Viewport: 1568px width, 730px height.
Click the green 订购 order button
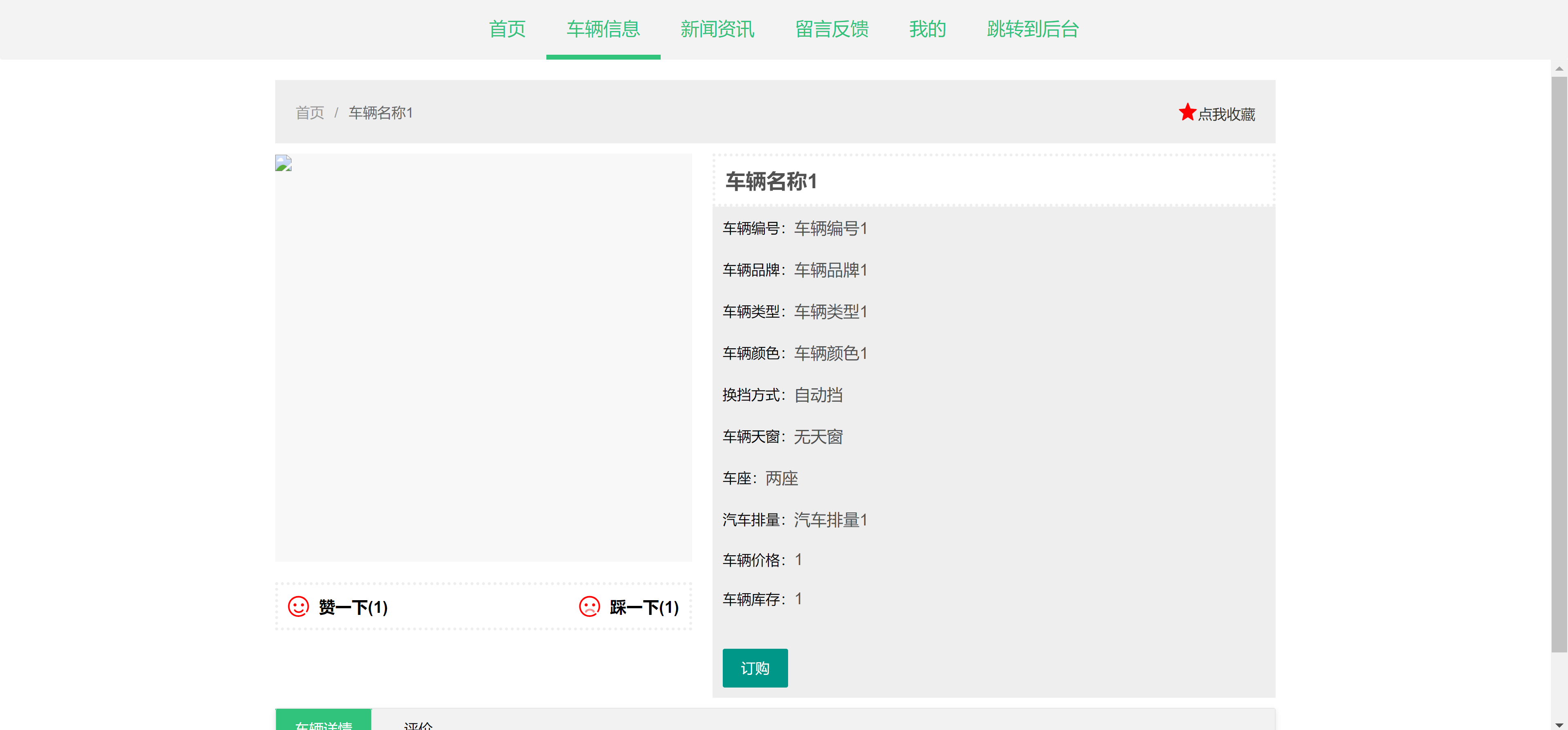[x=755, y=668]
